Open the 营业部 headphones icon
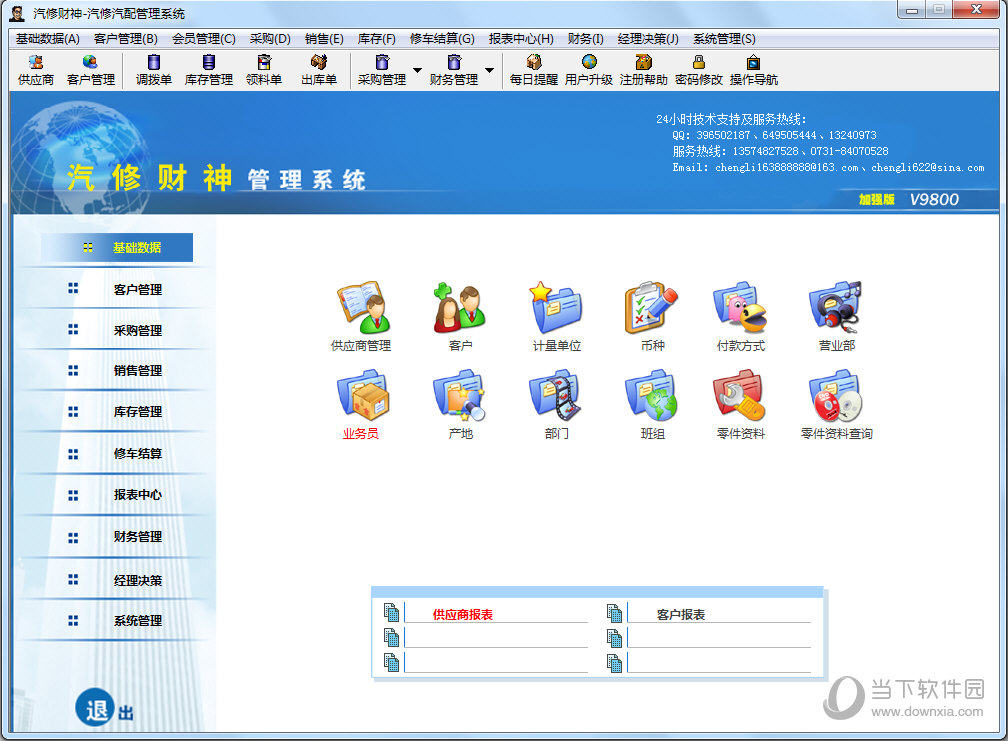 (x=836, y=307)
